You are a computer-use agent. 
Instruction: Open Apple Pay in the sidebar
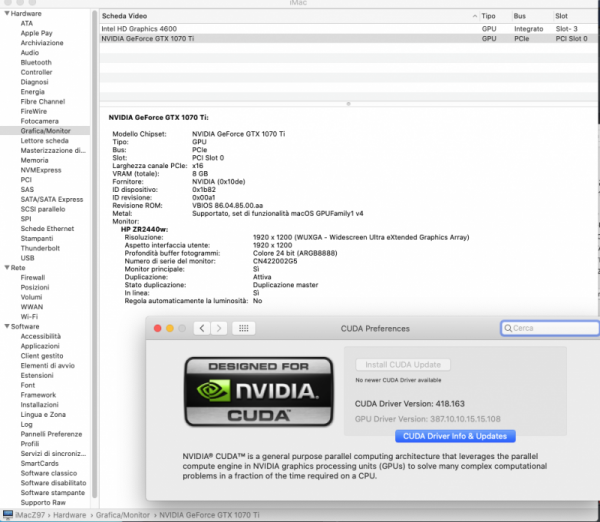[36, 33]
